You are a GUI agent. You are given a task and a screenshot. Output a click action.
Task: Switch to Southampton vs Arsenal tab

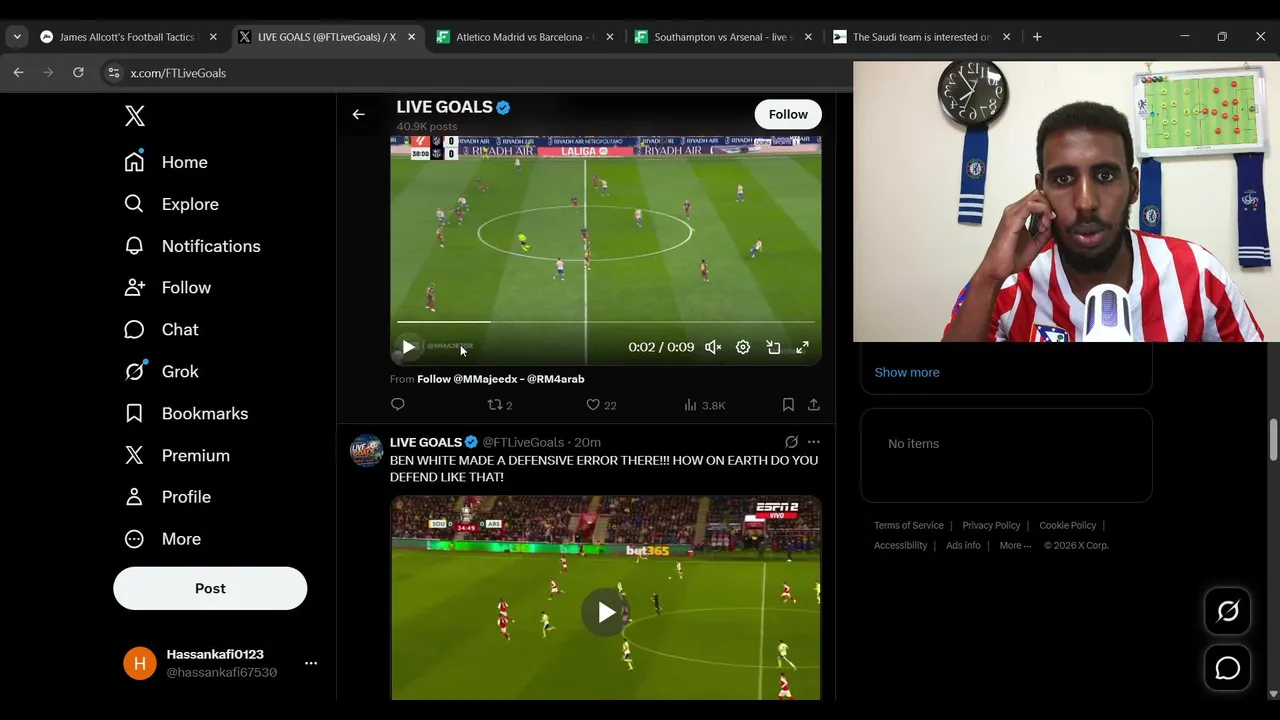[x=724, y=37]
